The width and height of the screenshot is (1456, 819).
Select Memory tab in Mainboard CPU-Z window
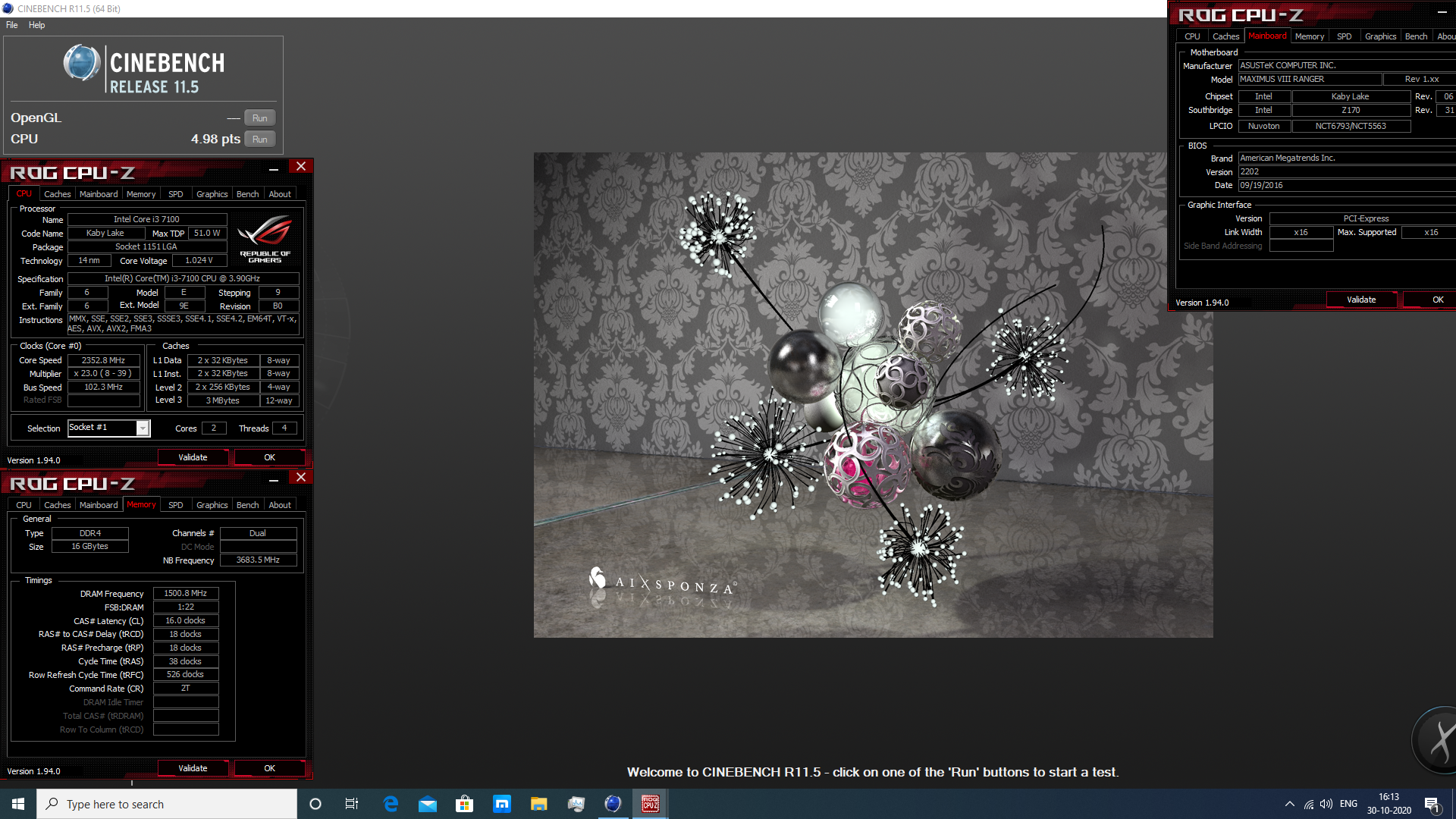coord(1310,36)
